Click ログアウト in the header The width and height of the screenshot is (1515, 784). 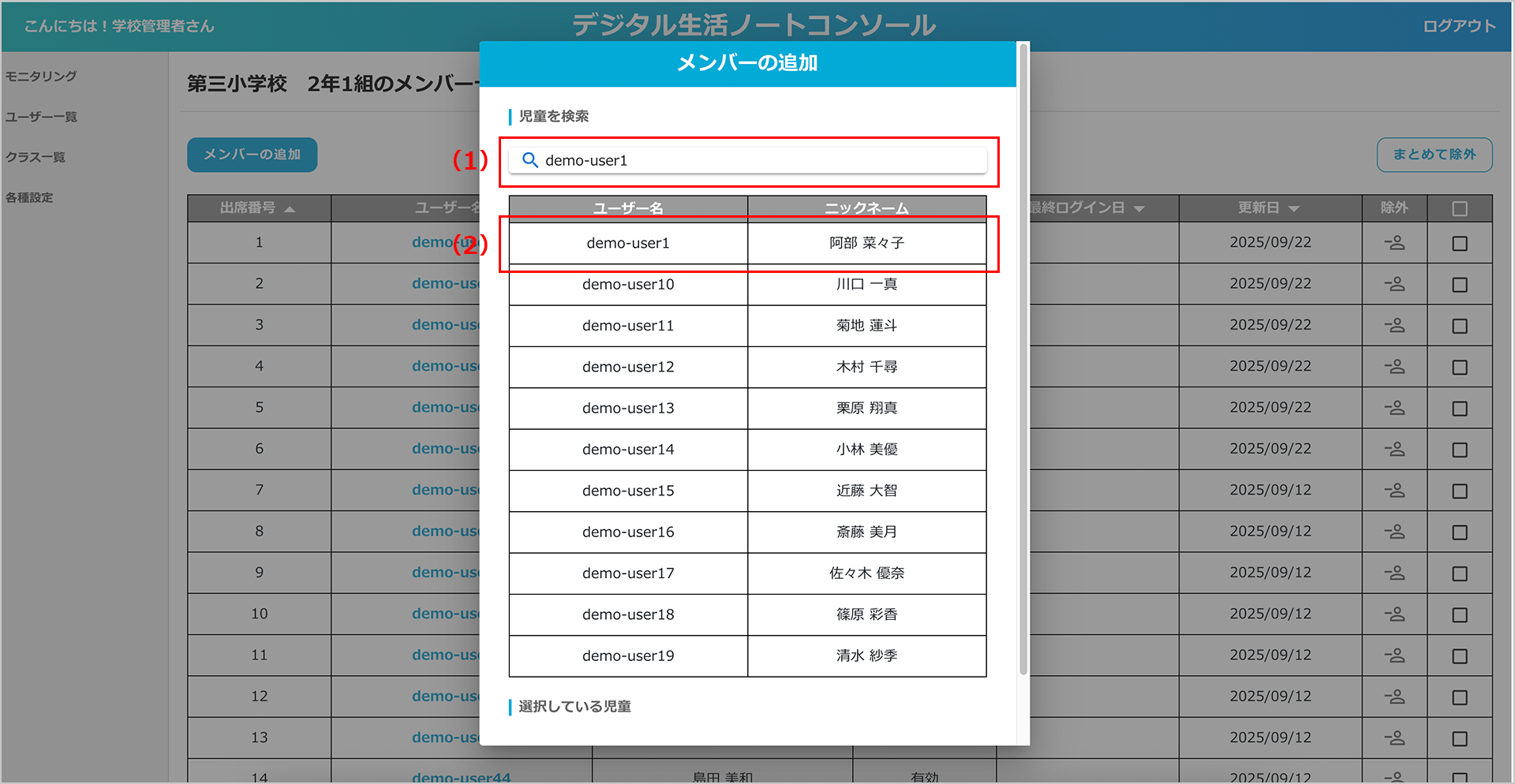[1459, 26]
